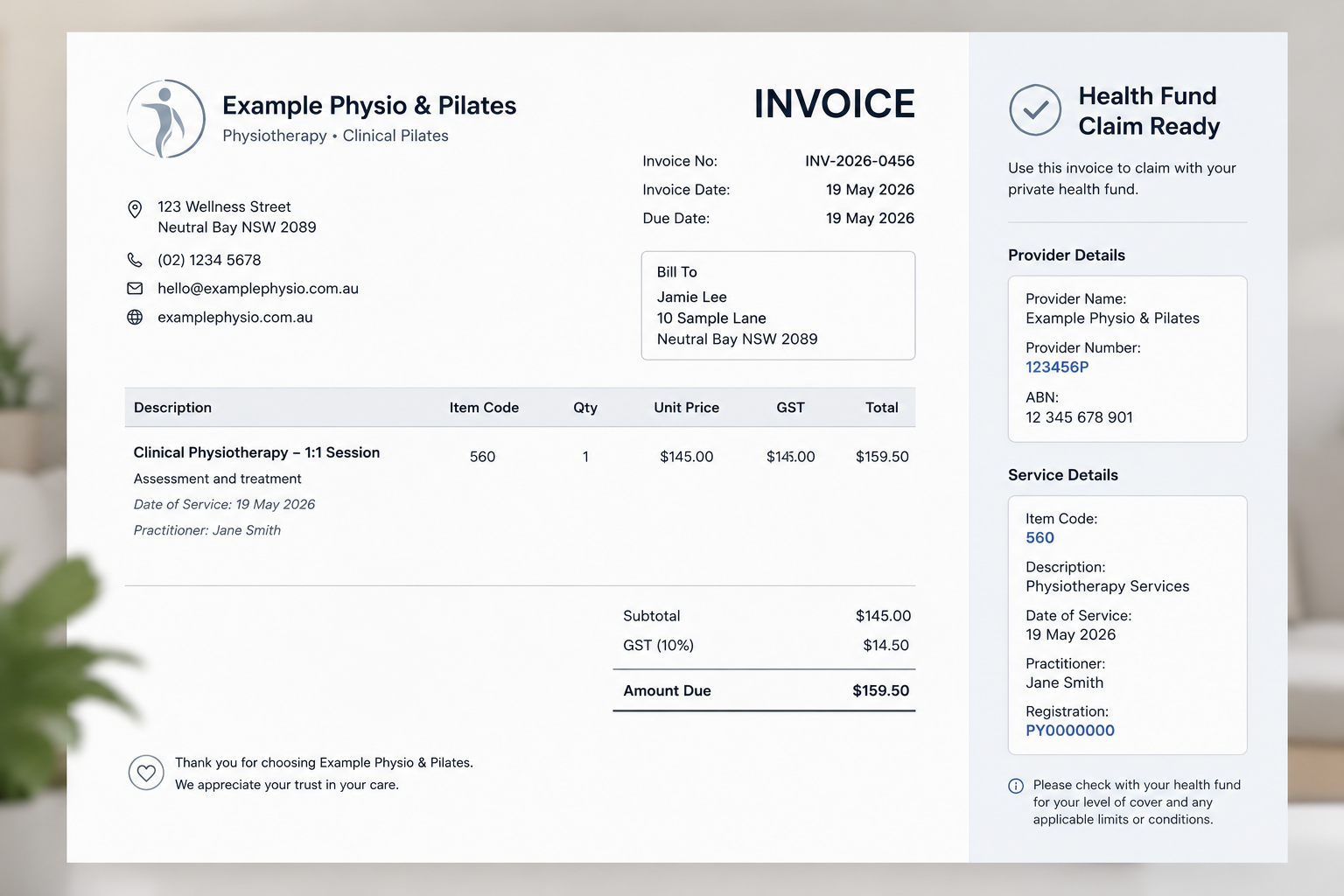Click the Practitioner: Jane Smith line in the table
Screen dimensions: 1344x896
click(x=207, y=530)
